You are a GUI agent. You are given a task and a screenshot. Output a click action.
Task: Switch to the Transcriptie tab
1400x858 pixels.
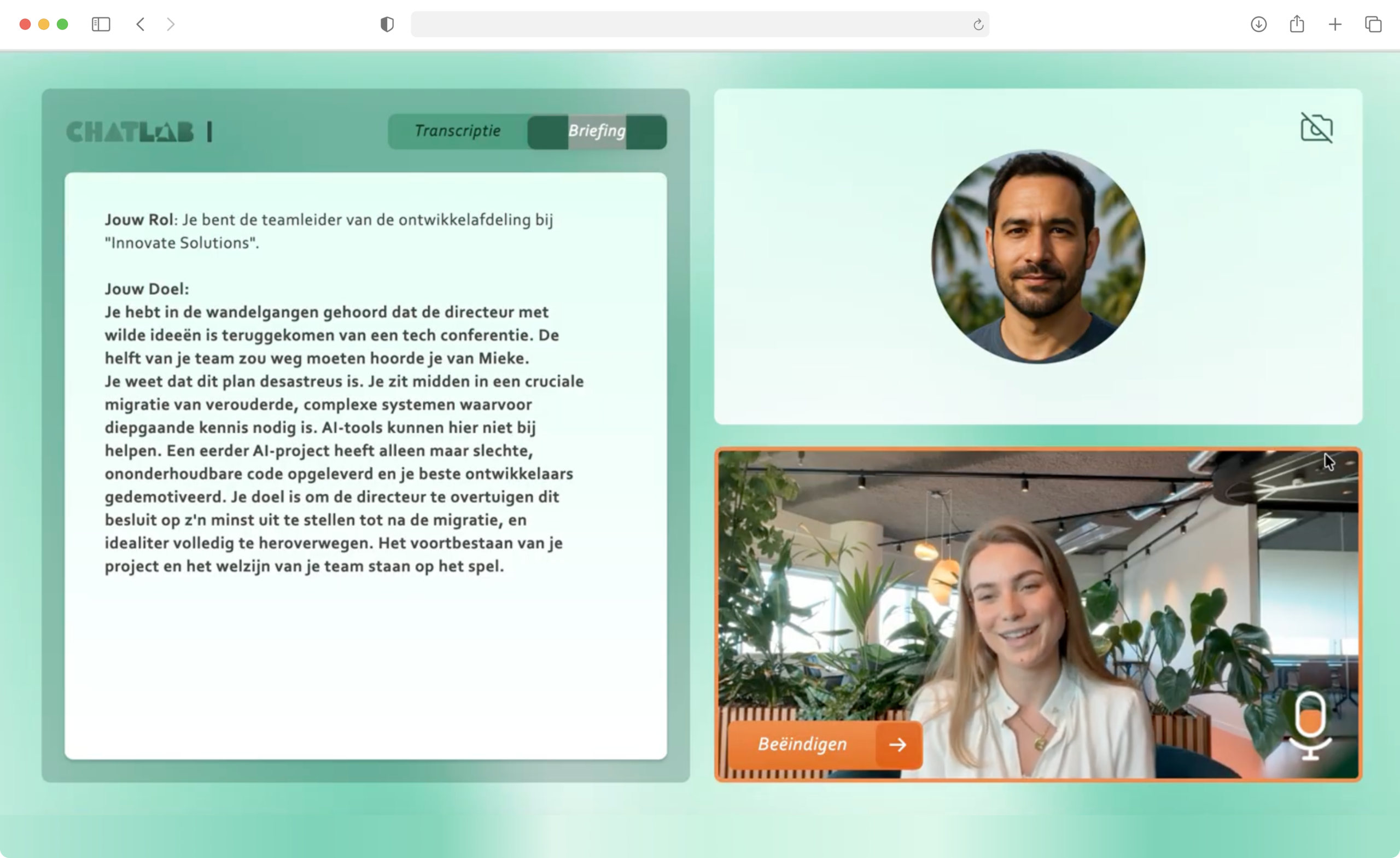(x=457, y=131)
